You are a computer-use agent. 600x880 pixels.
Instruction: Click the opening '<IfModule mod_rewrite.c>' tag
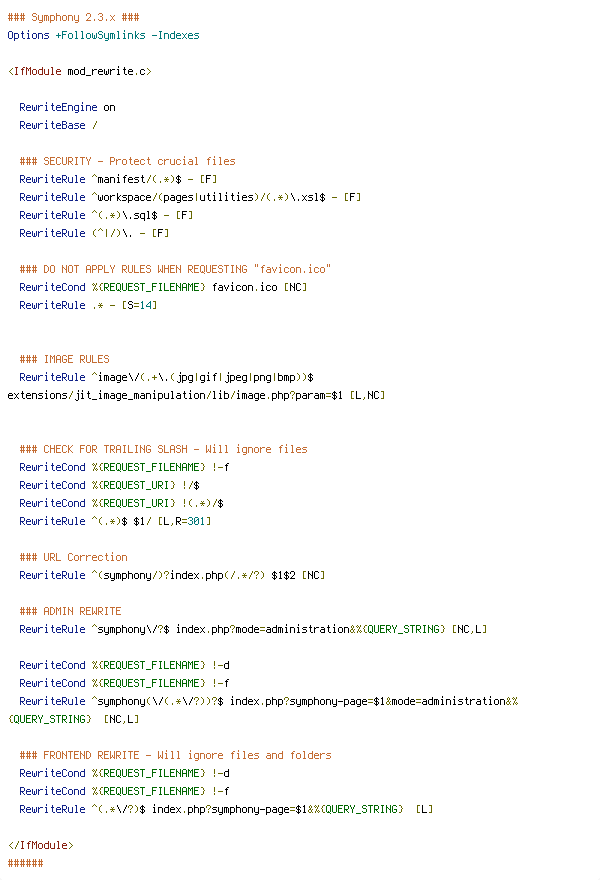click(80, 71)
